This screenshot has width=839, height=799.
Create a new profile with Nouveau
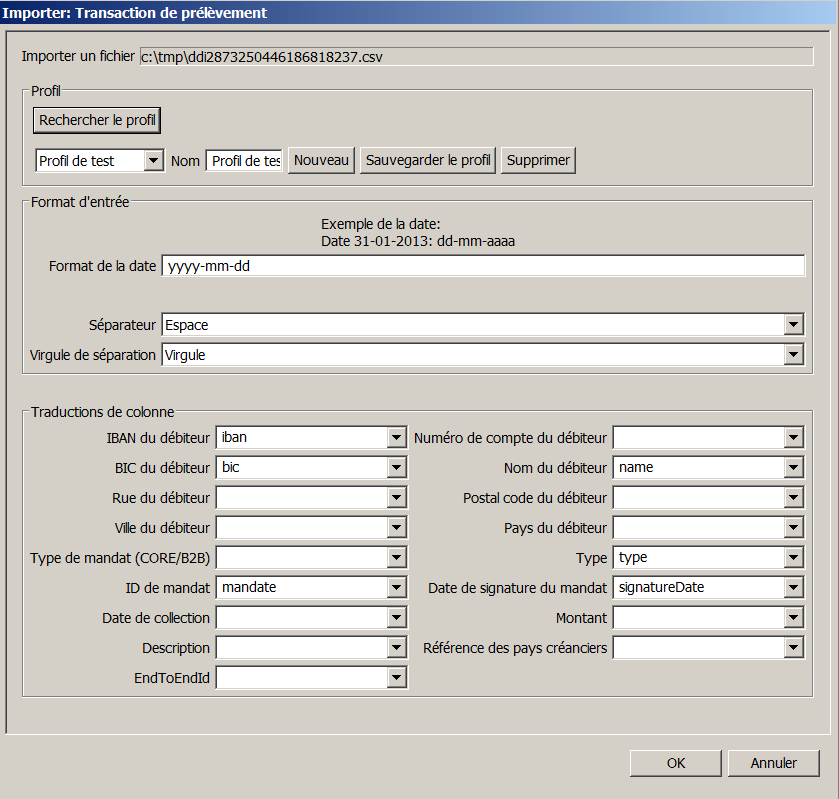321,161
